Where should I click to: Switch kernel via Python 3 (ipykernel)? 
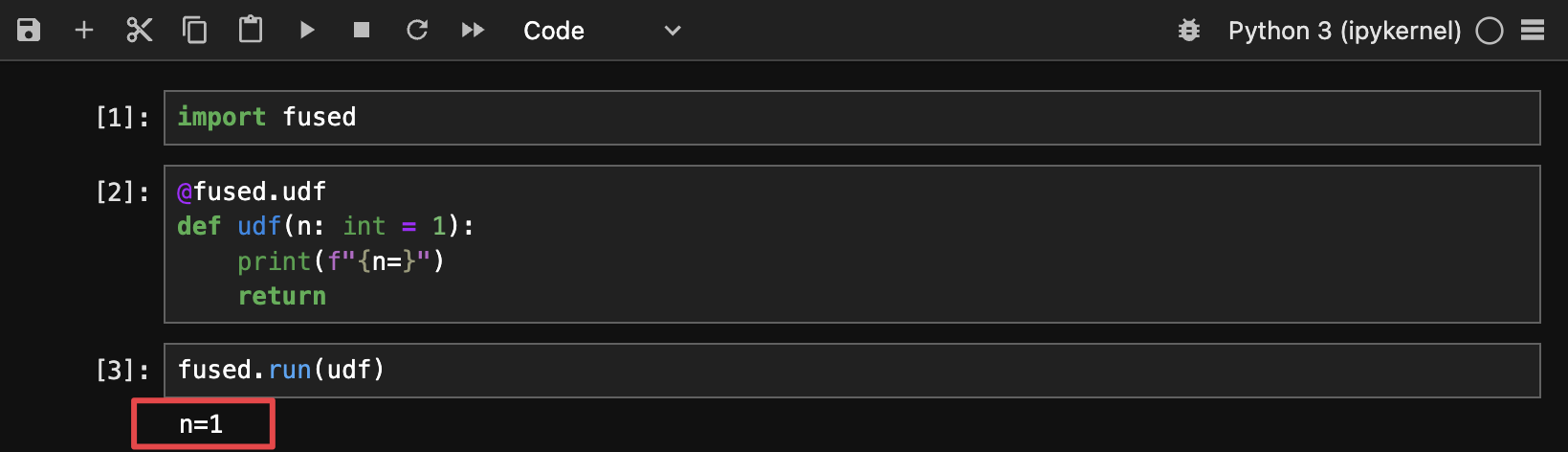[x=1344, y=31]
